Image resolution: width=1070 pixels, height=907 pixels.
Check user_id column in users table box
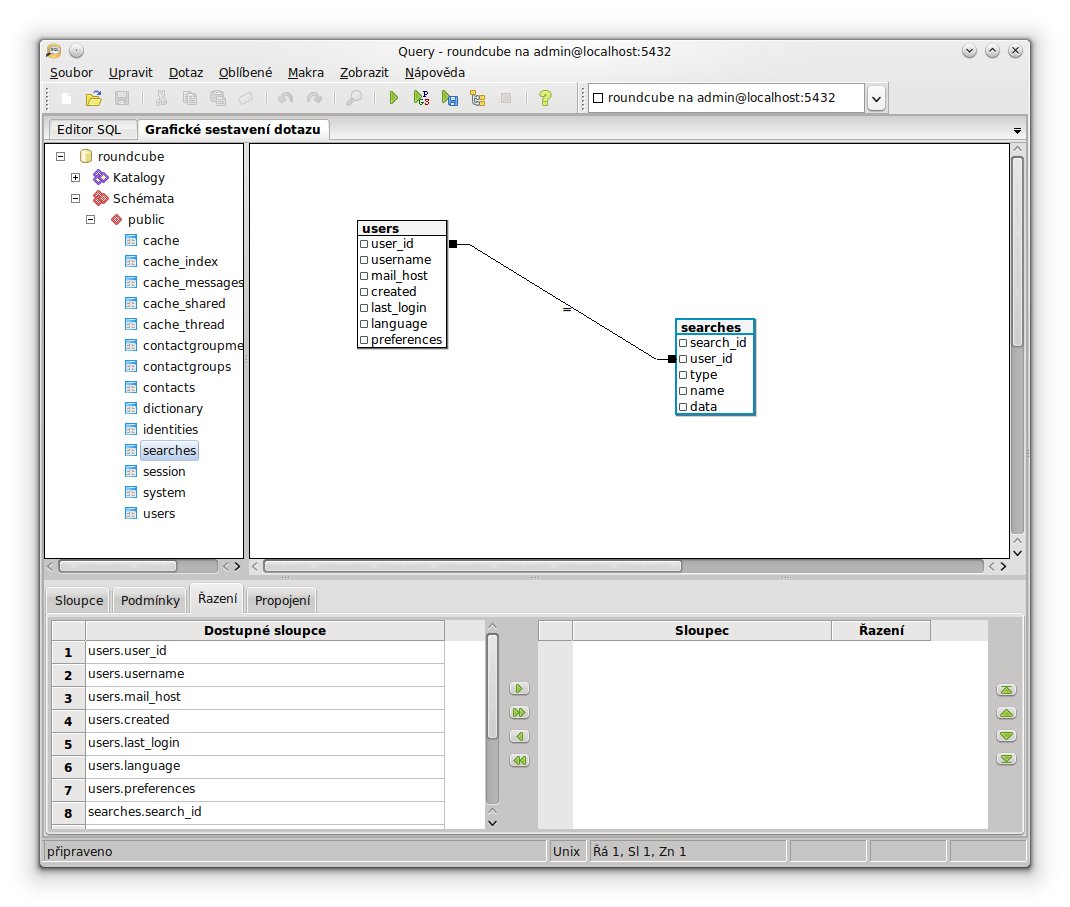pyautogui.click(x=364, y=244)
